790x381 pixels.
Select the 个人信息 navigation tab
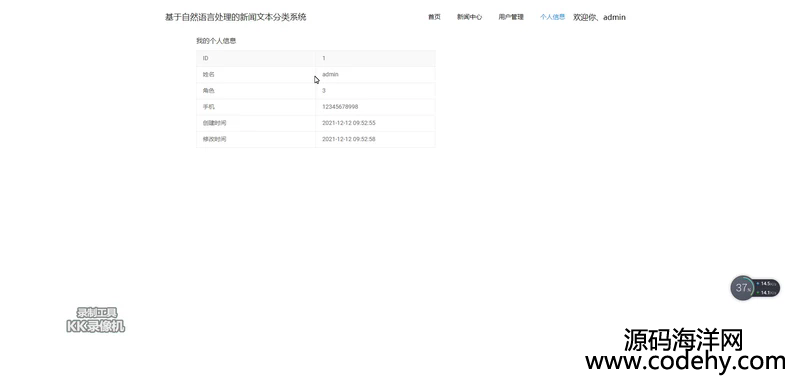553,17
